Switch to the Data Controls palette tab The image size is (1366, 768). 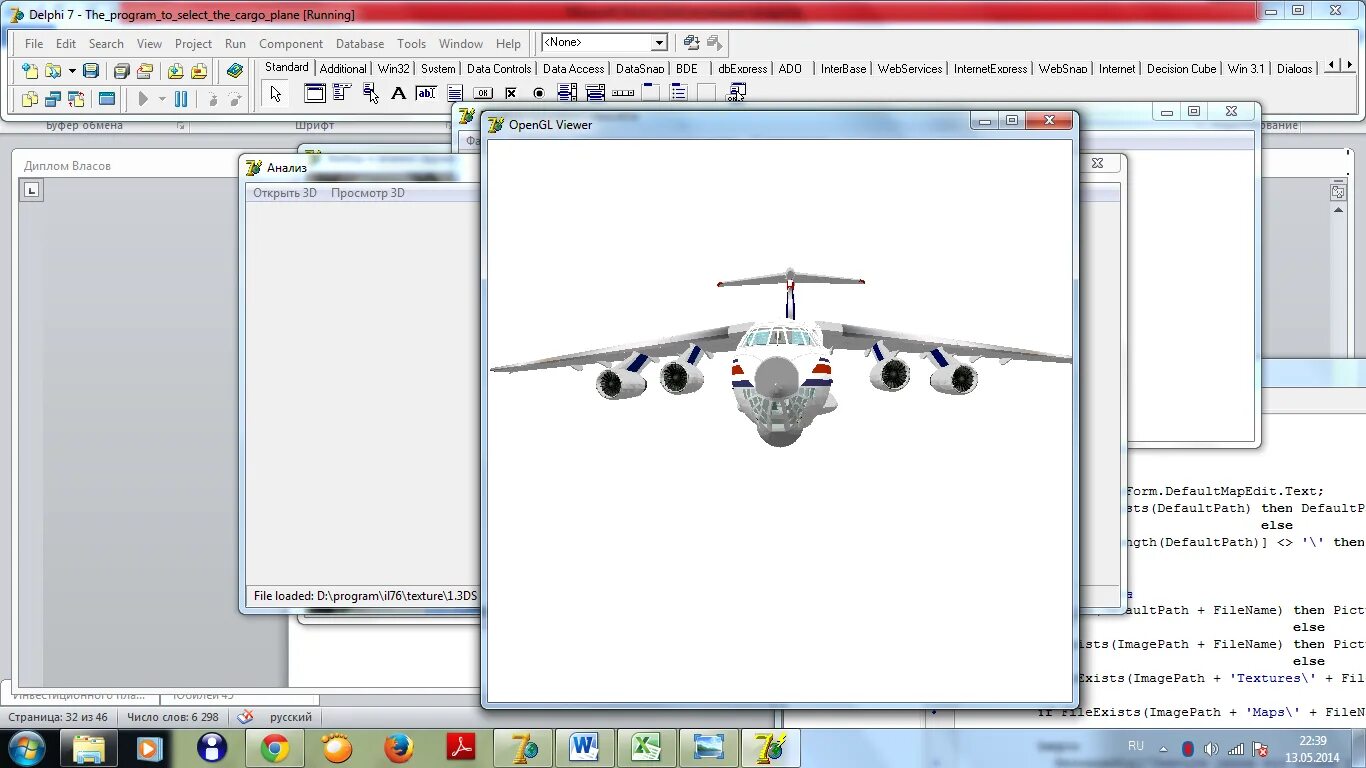pyautogui.click(x=499, y=69)
